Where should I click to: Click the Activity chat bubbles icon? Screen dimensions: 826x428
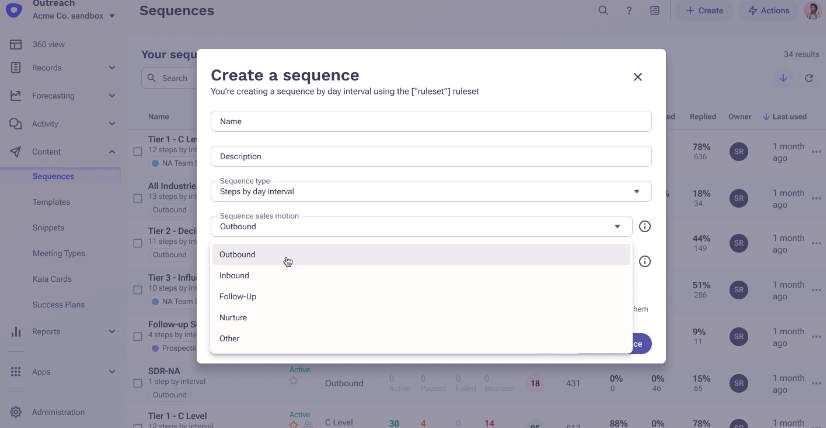[x=16, y=124]
